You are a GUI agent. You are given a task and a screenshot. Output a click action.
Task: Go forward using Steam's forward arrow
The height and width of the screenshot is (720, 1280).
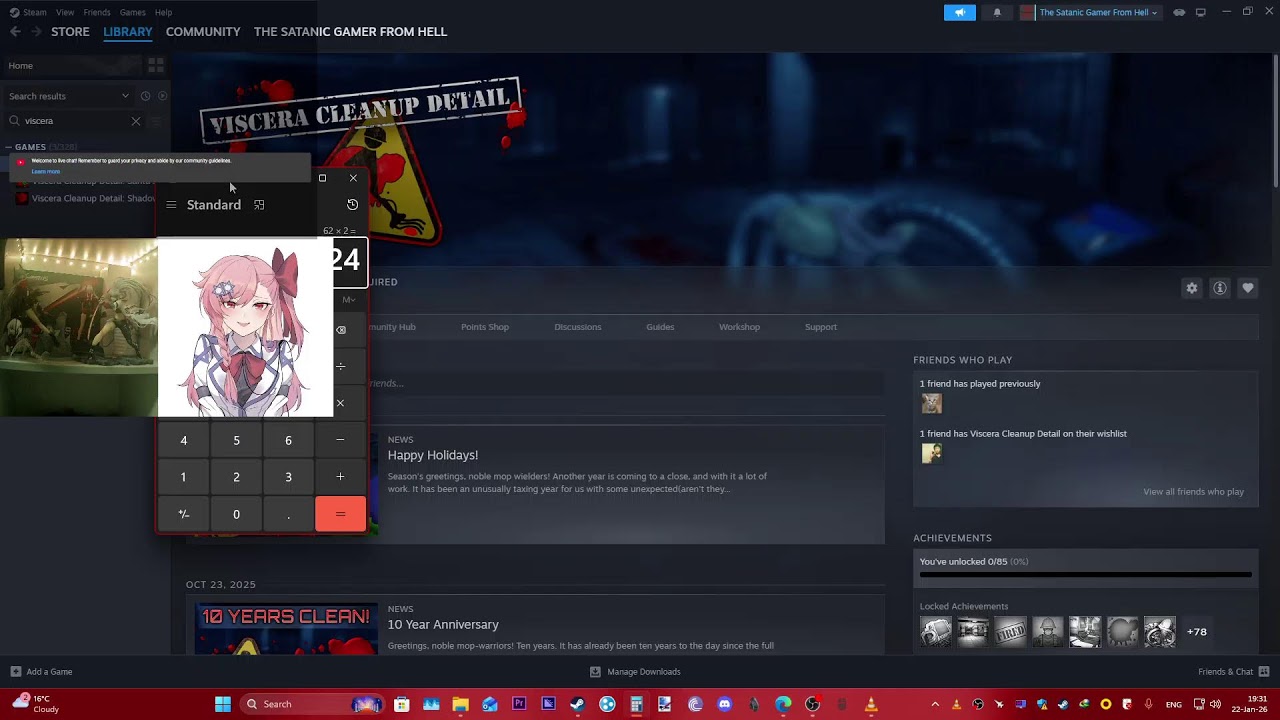tap(36, 32)
